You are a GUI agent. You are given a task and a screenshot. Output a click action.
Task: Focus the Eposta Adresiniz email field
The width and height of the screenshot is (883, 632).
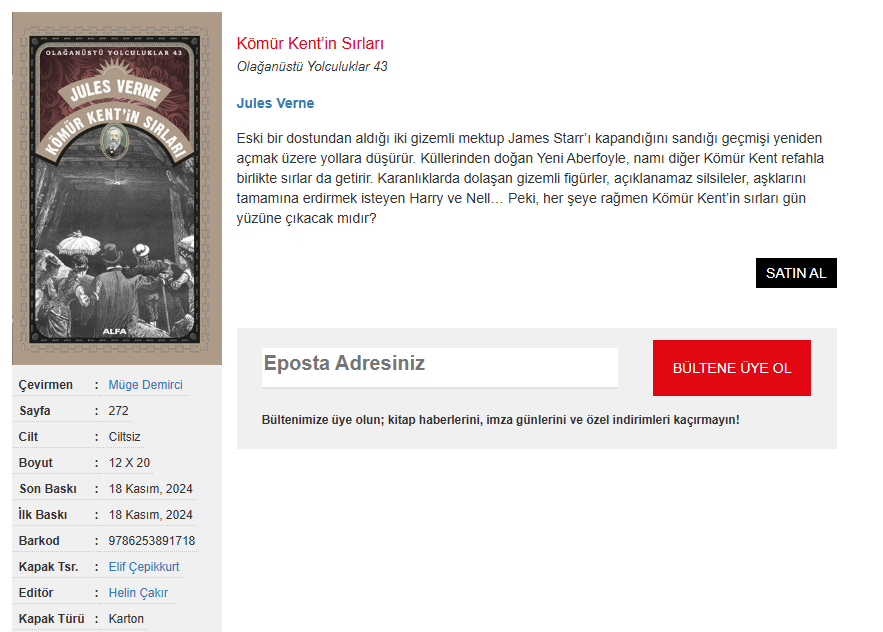click(x=440, y=368)
